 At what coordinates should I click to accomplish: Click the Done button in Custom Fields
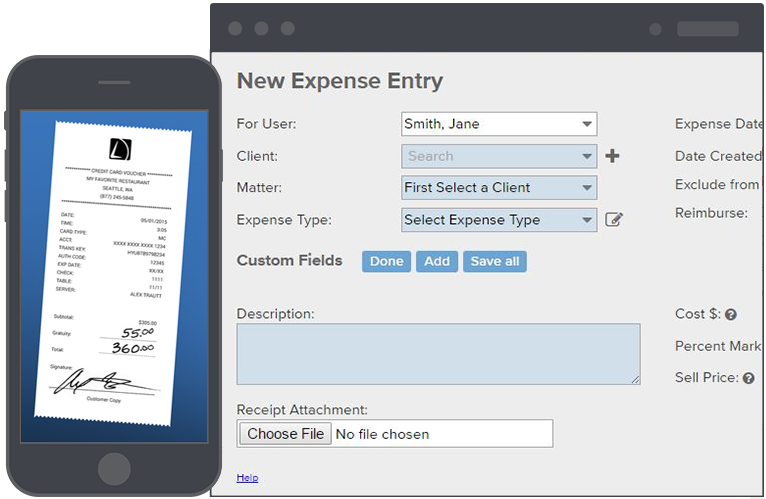[386, 261]
